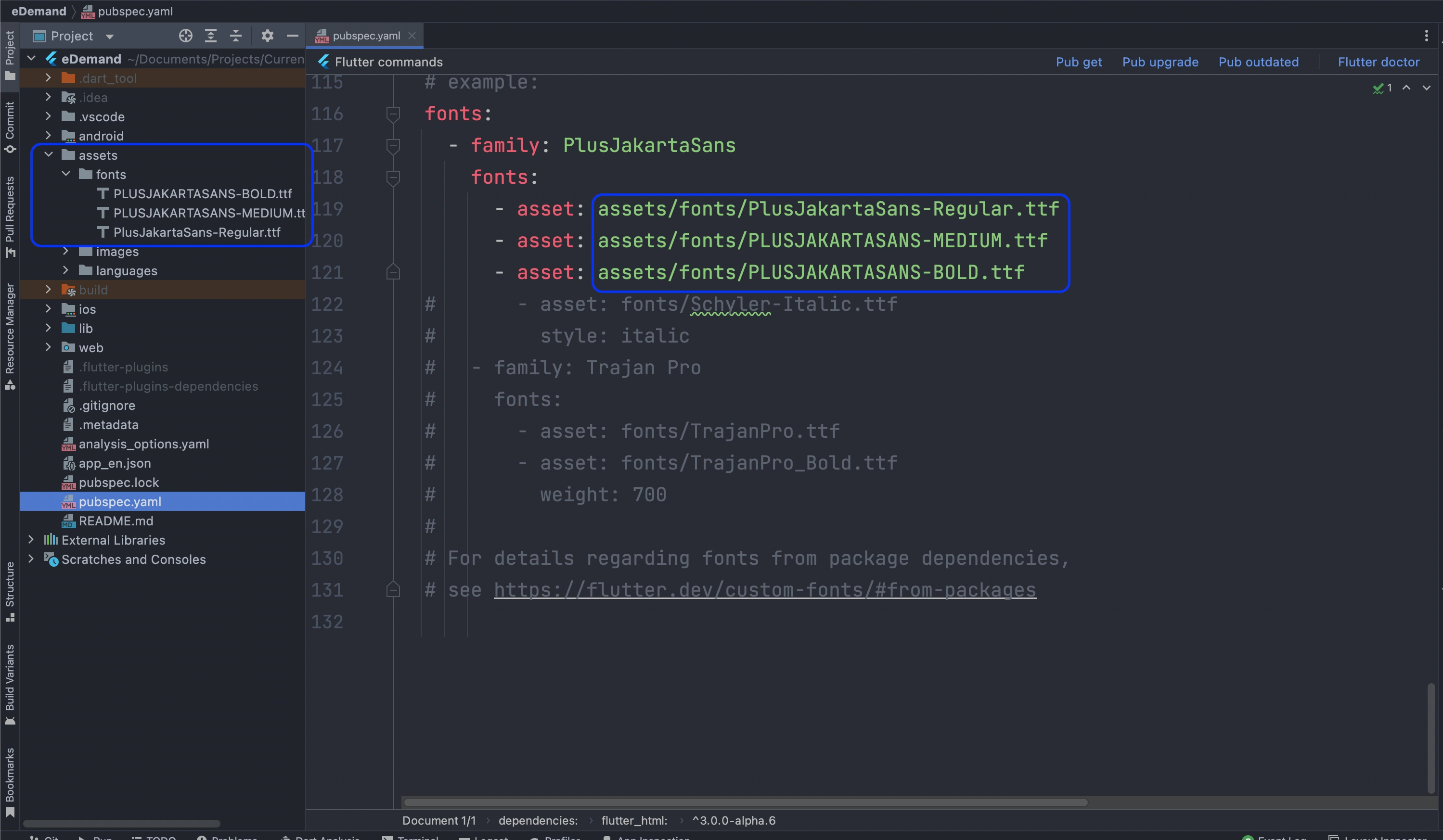Click the Expand All icon in Project panel
The height and width of the screenshot is (840, 1443).
coord(211,36)
